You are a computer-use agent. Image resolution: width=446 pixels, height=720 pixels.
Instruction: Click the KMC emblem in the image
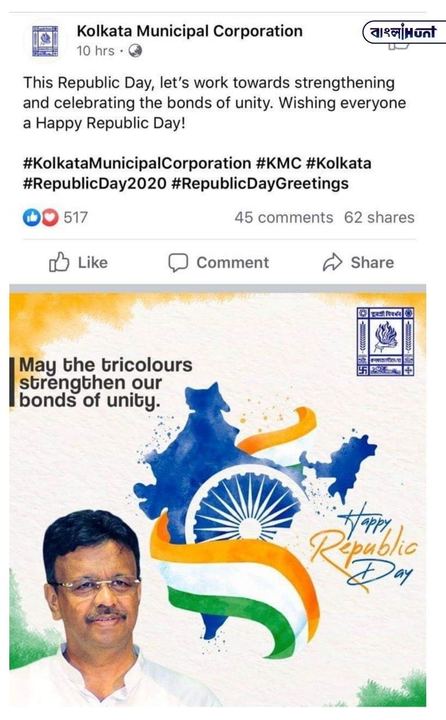click(385, 342)
